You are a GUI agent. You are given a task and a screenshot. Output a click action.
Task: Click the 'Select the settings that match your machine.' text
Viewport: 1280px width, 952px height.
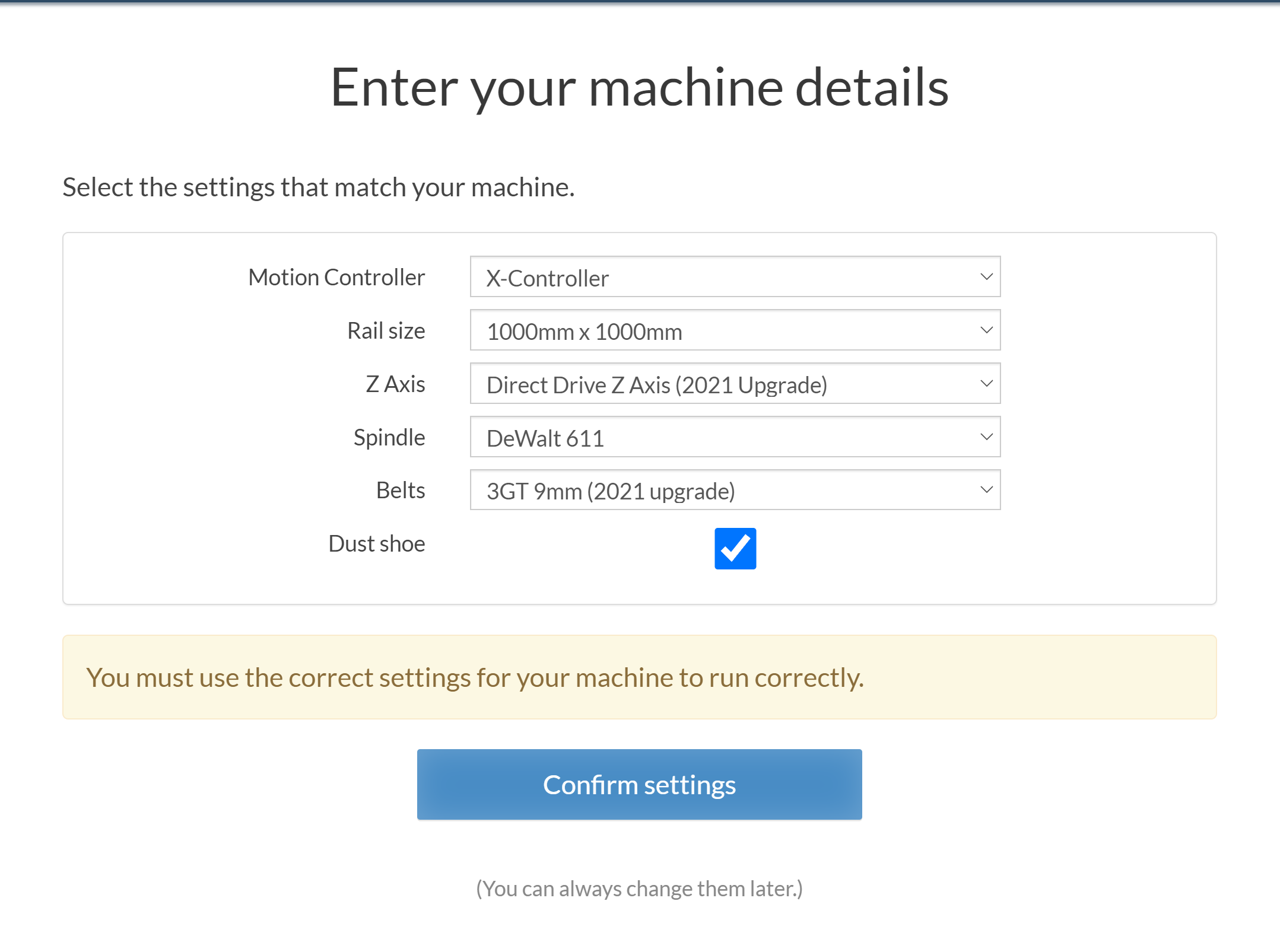click(x=319, y=187)
